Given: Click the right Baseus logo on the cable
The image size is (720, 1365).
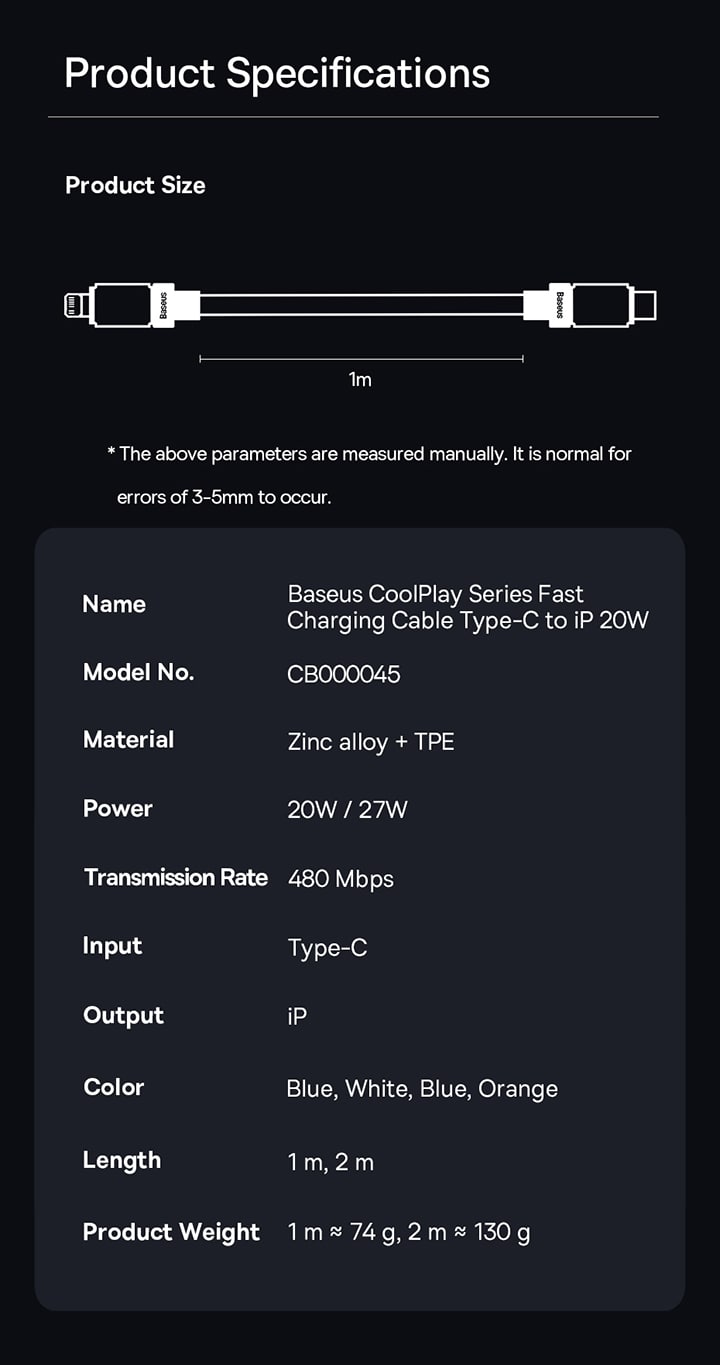Looking at the screenshot, I should tap(560, 305).
